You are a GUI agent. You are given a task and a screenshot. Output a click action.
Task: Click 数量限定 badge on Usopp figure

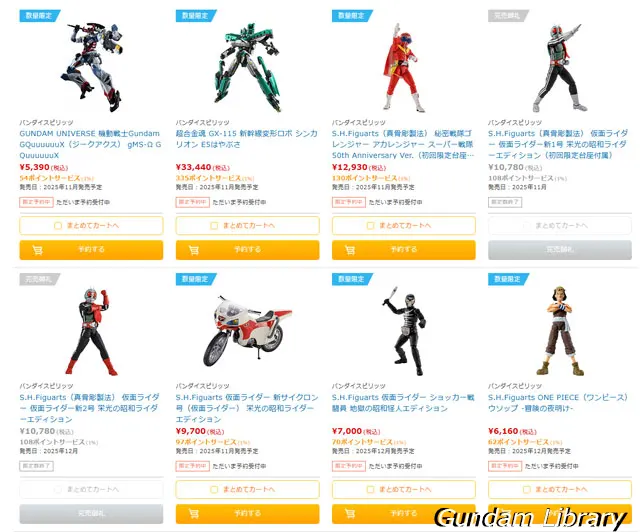tap(508, 279)
